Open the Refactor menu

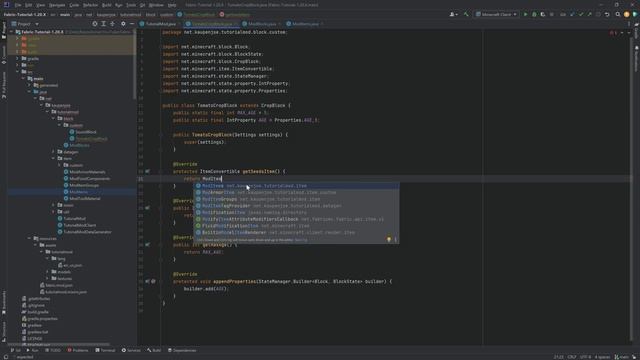tap(91, 5)
